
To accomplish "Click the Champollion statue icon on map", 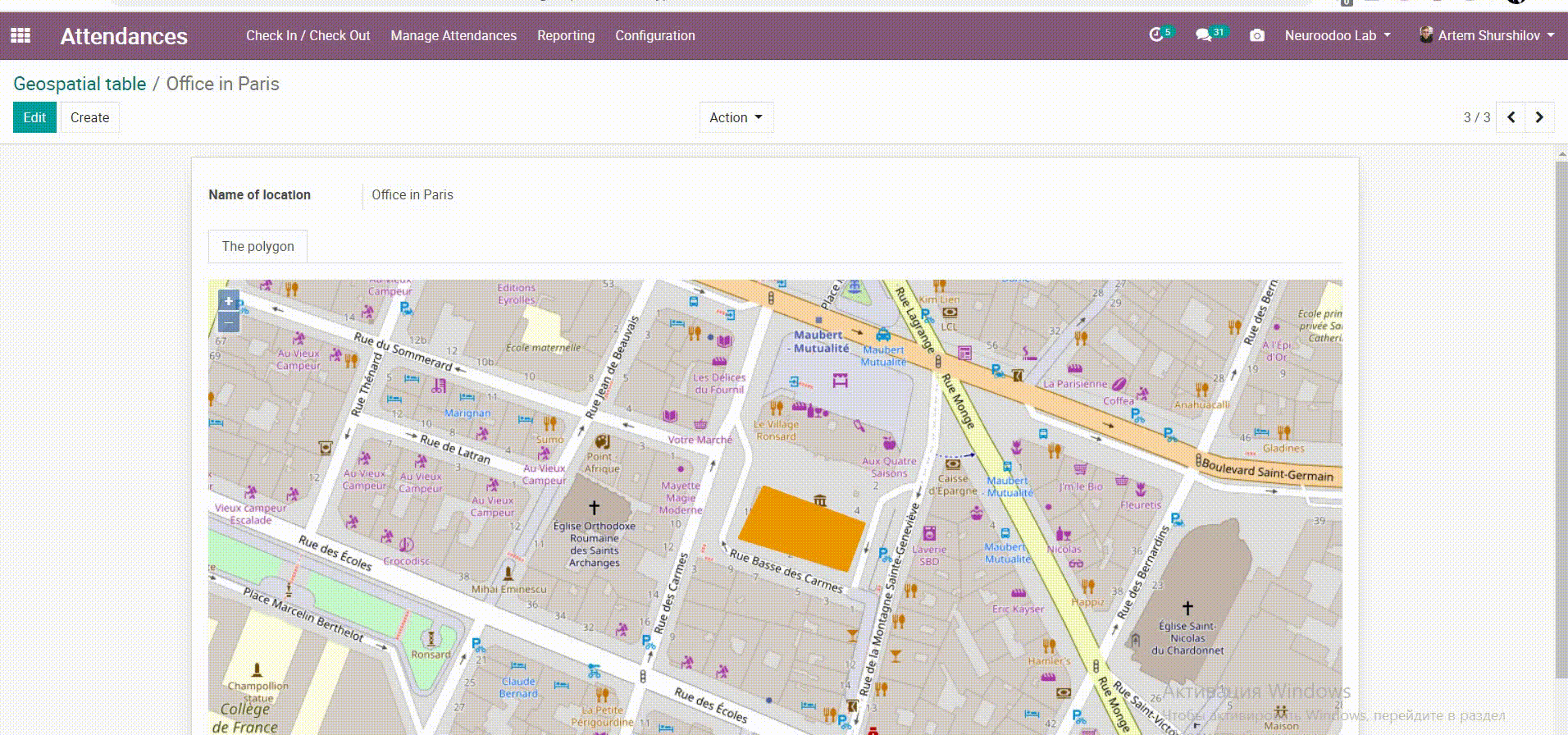I will [x=257, y=670].
